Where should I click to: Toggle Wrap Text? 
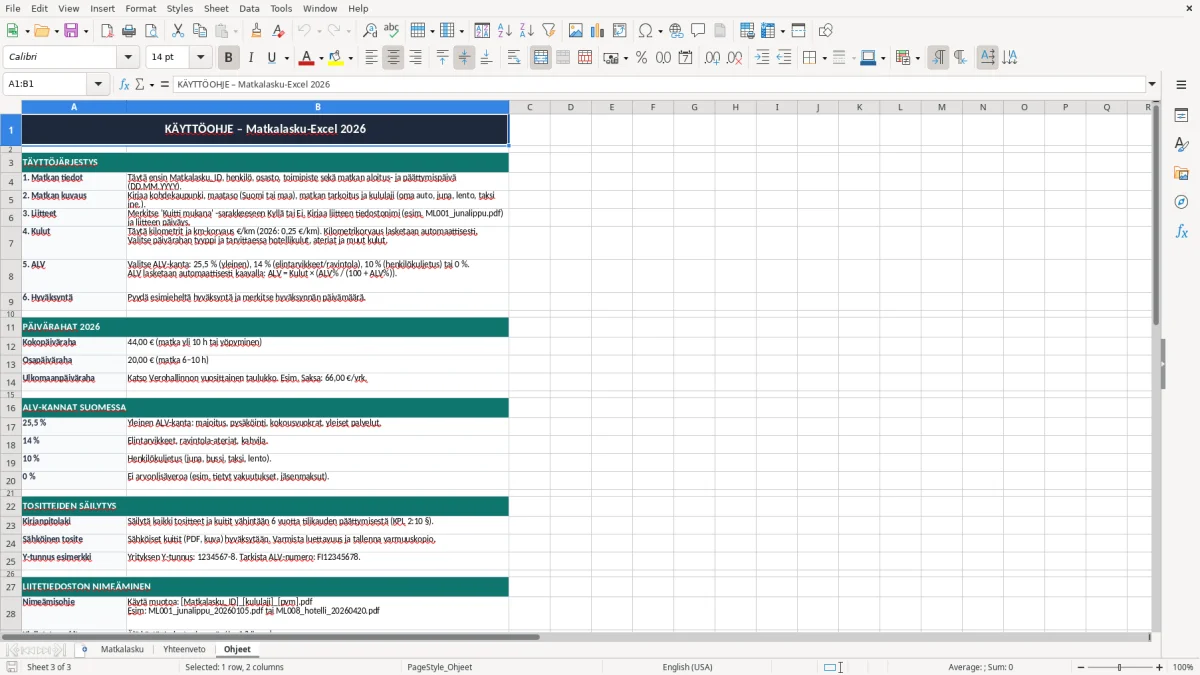click(x=513, y=58)
